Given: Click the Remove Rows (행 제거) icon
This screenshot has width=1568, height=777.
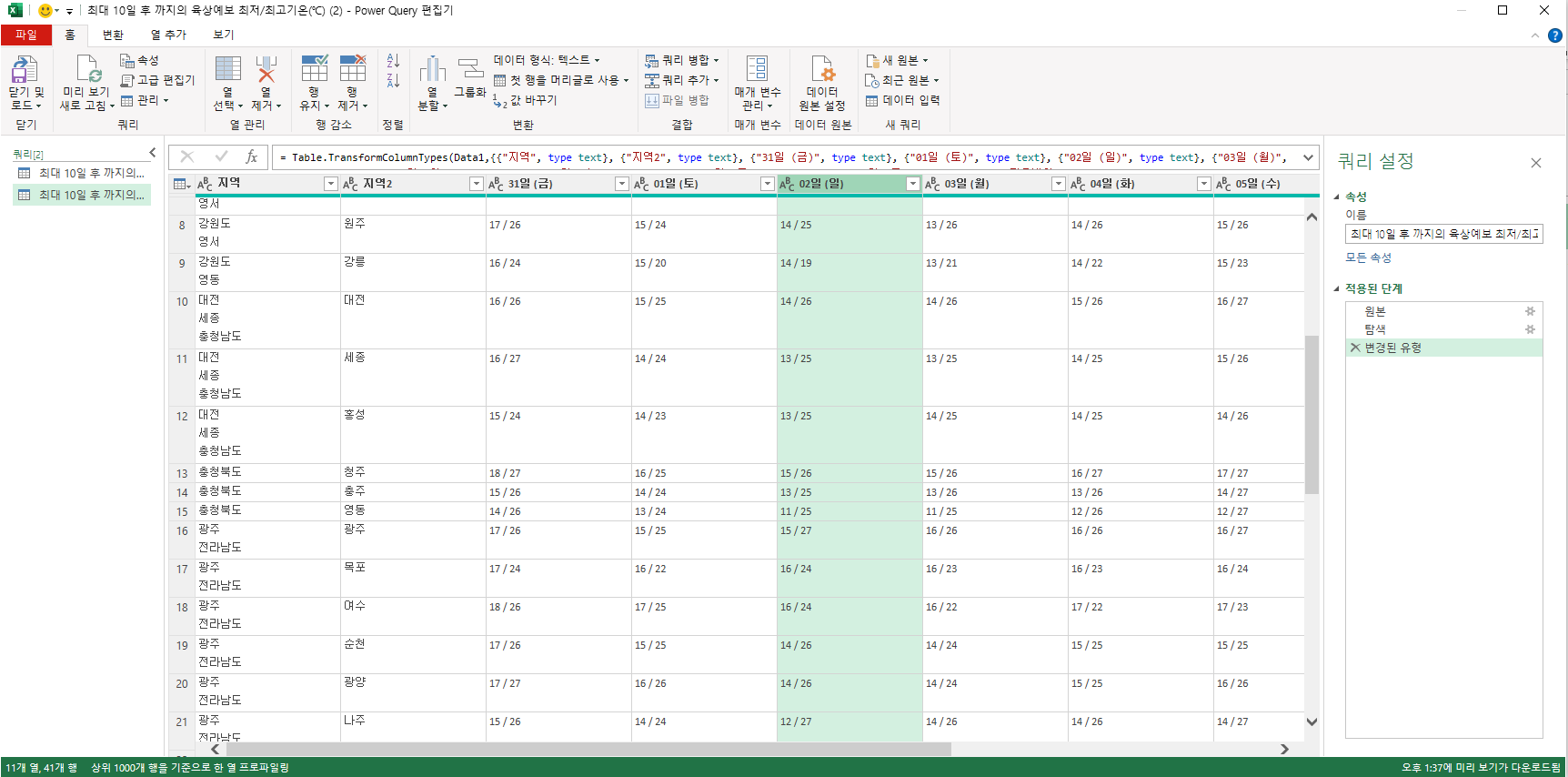Looking at the screenshot, I should pyautogui.click(x=352, y=69).
